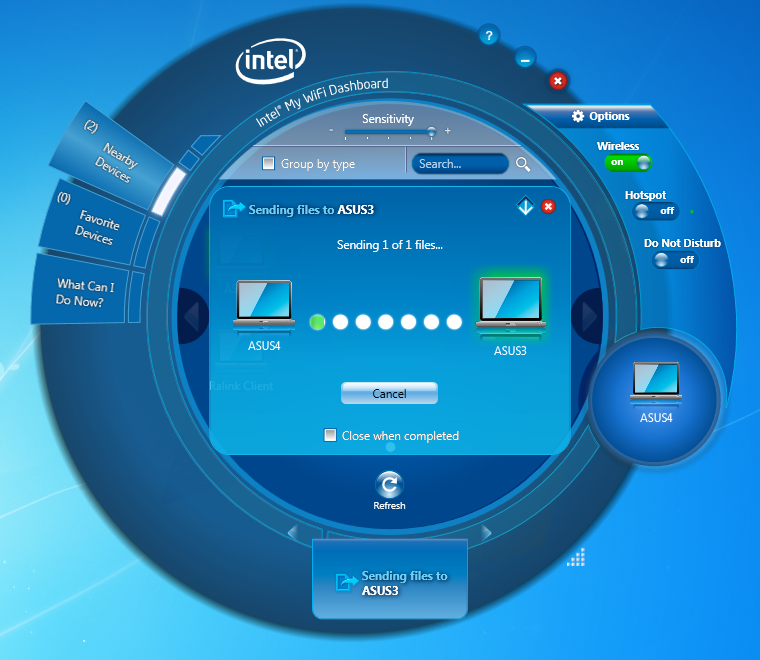
Task: Click the ASUS4 source laptop in the transfer dialog
Action: coord(264,304)
